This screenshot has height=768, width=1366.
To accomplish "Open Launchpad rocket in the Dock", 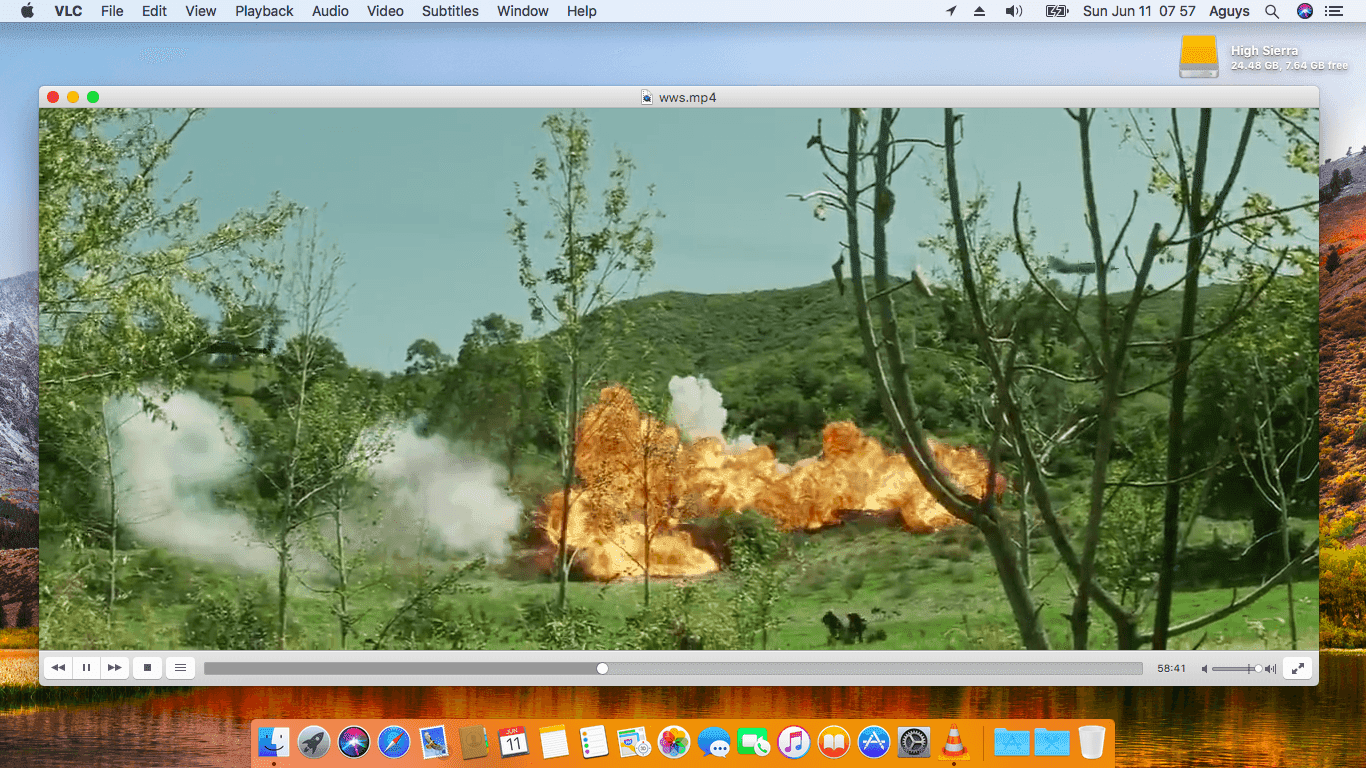I will tap(314, 742).
